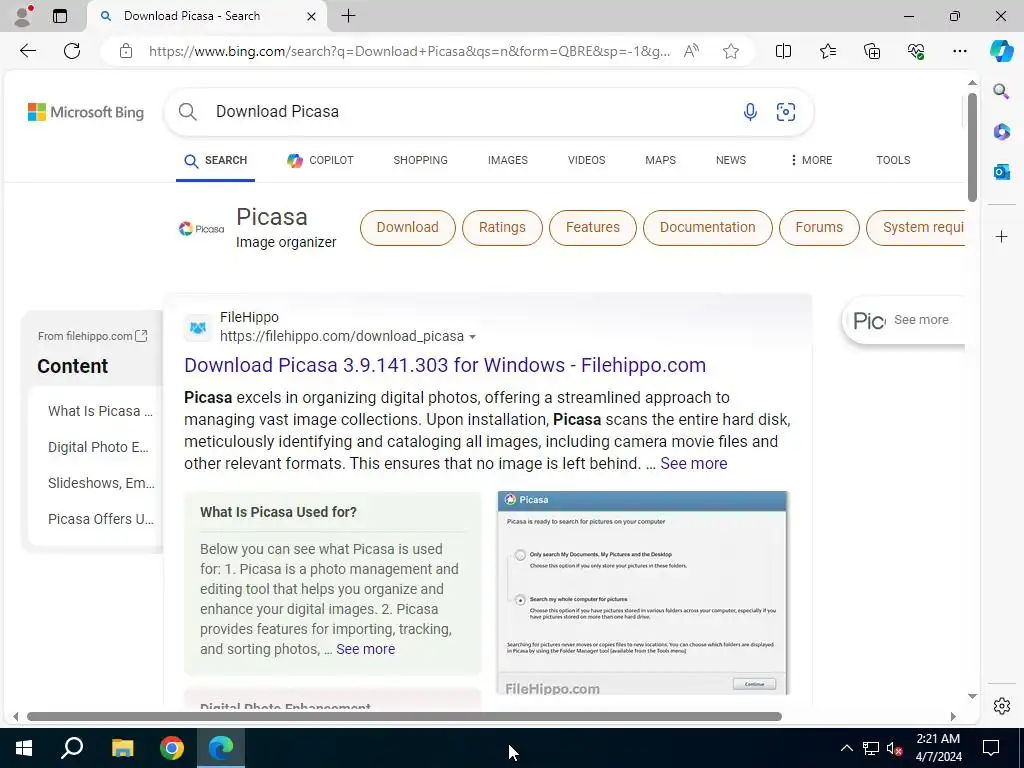Show hidden system tray icons
Image resolution: width=1024 pixels, height=768 pixels.
(x=846, y=748)
